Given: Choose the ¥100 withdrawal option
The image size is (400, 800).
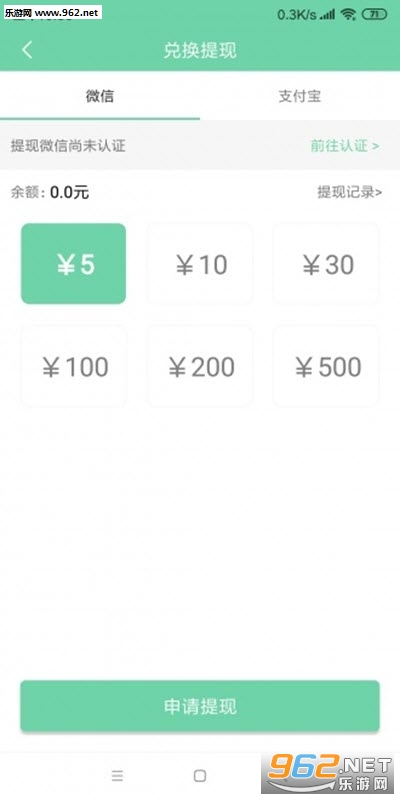Looking at the screenshot, I should pyautogui.click(x=73, y=366).
